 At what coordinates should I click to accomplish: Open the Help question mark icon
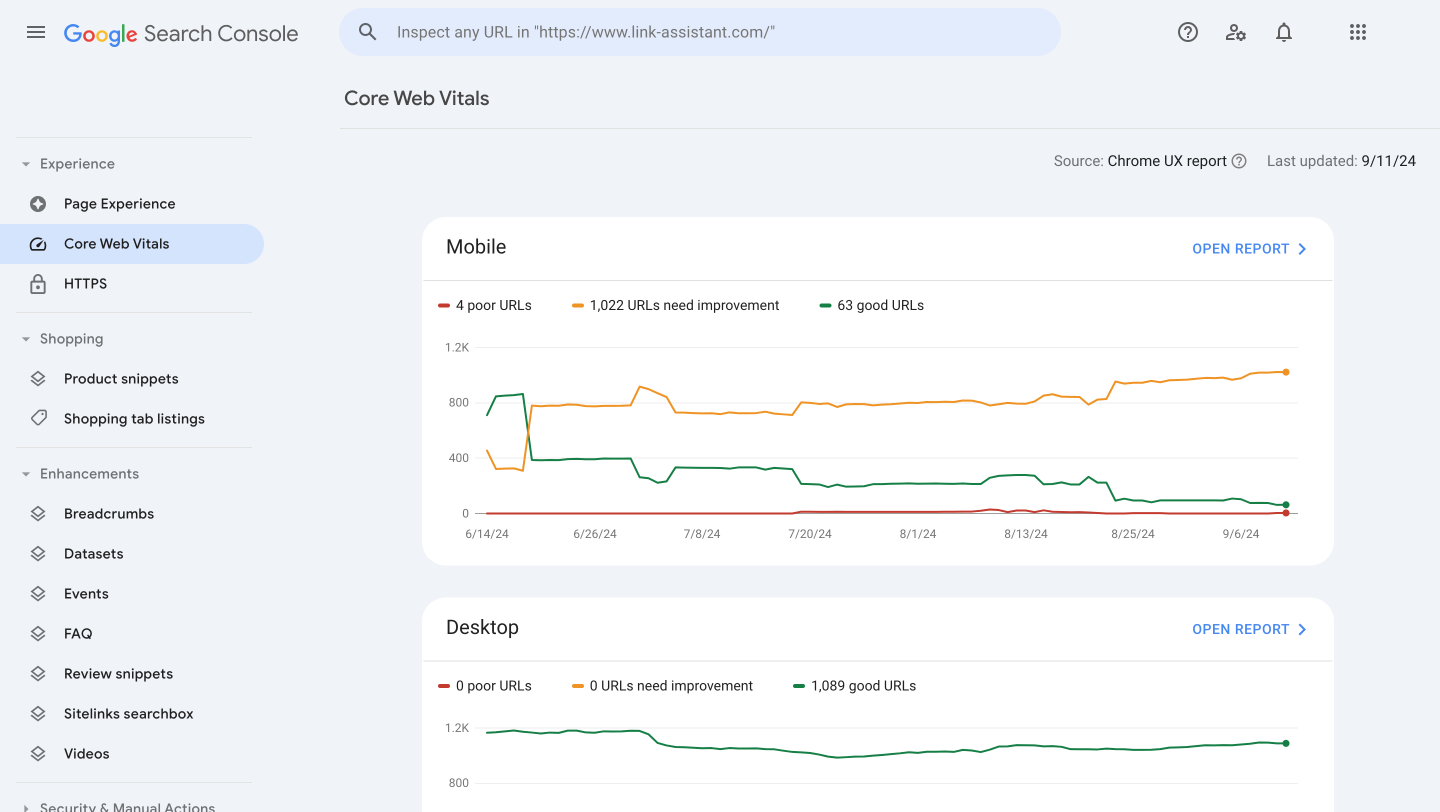[1188, 32]
